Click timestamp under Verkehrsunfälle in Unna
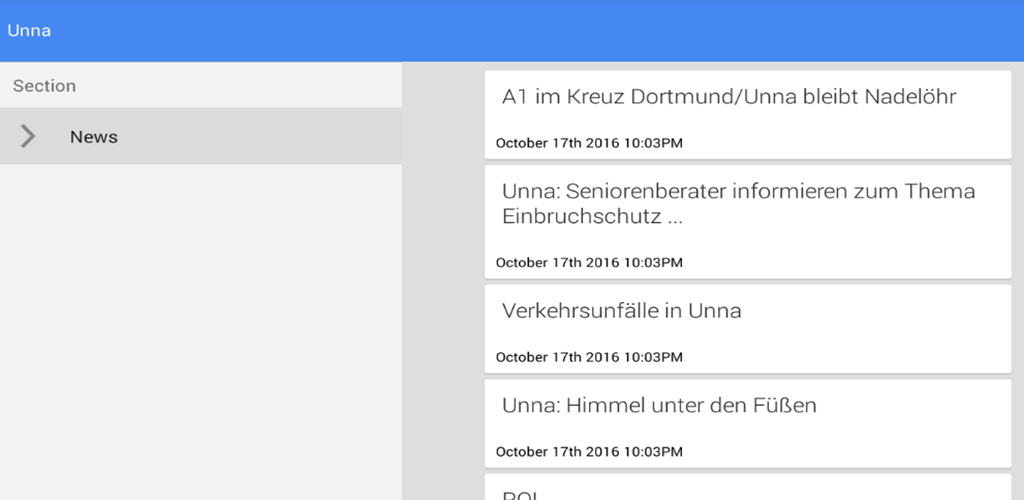This screenshot has height=500, width=1024. 589,357
